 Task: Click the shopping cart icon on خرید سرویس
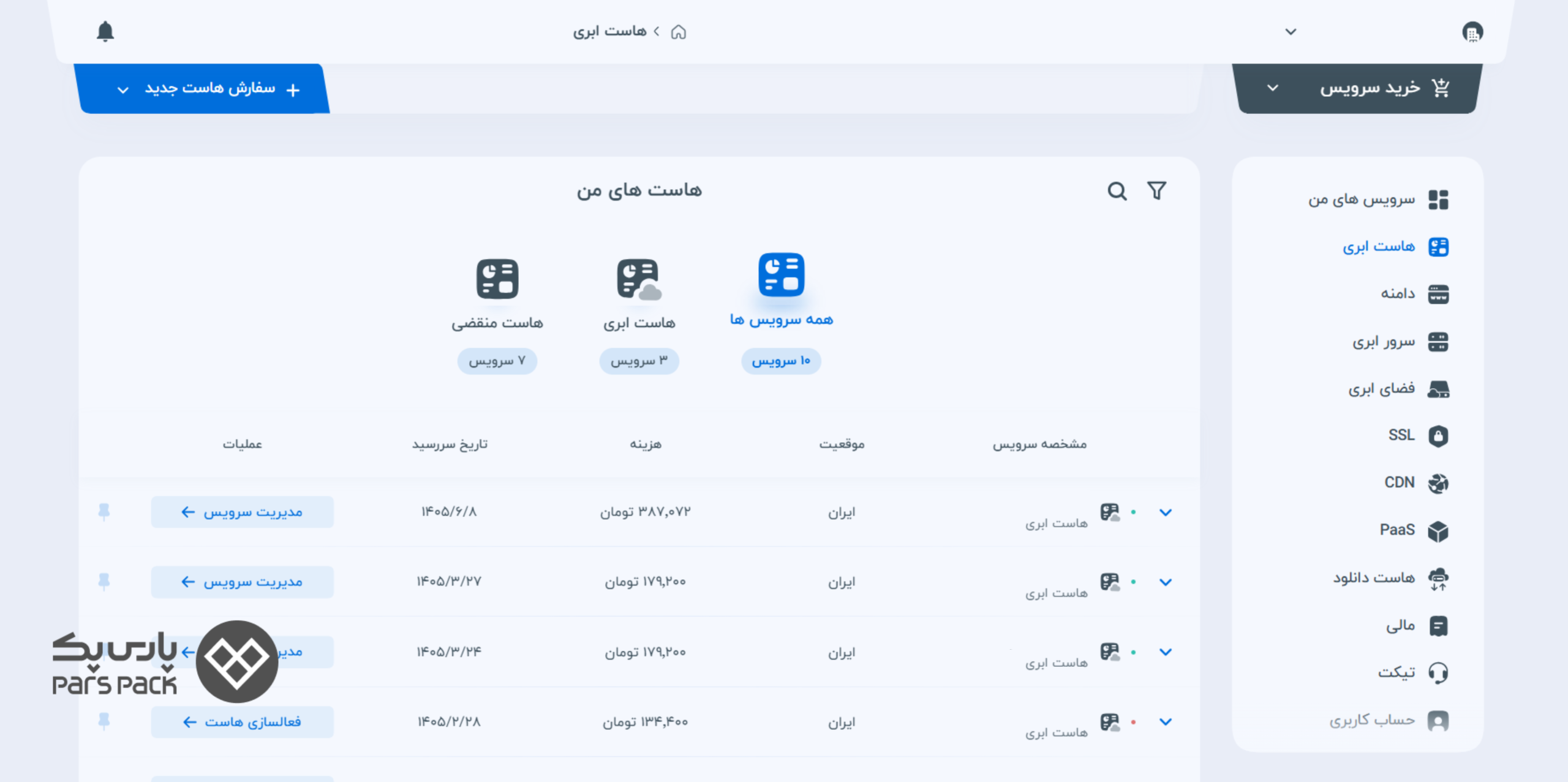1441,88
